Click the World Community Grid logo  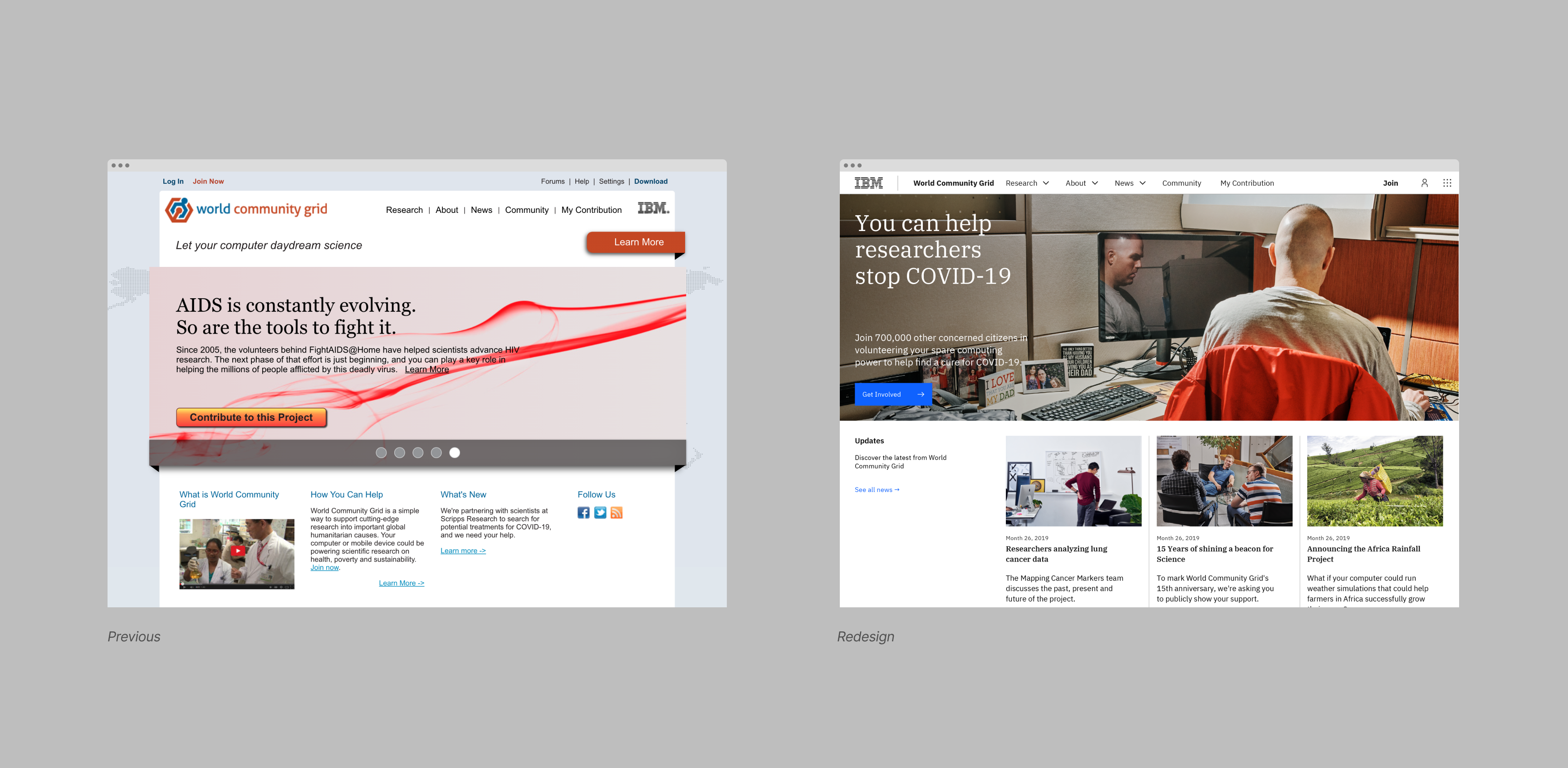[246, 210]
